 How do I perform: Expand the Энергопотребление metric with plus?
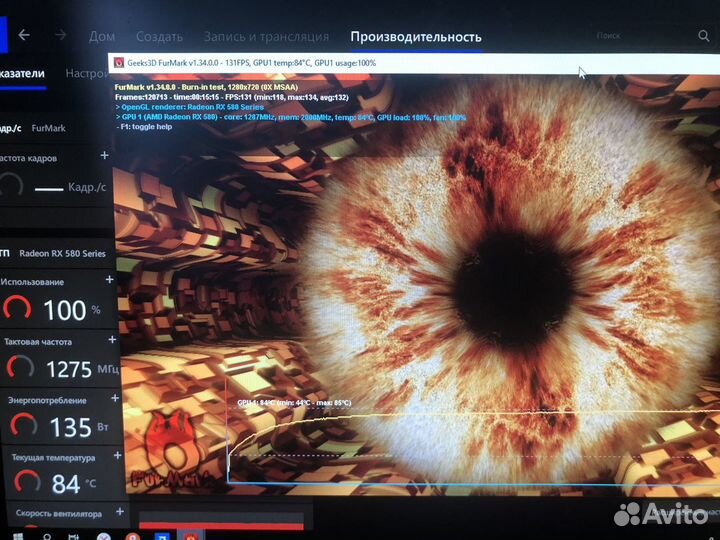pos(116,397)
